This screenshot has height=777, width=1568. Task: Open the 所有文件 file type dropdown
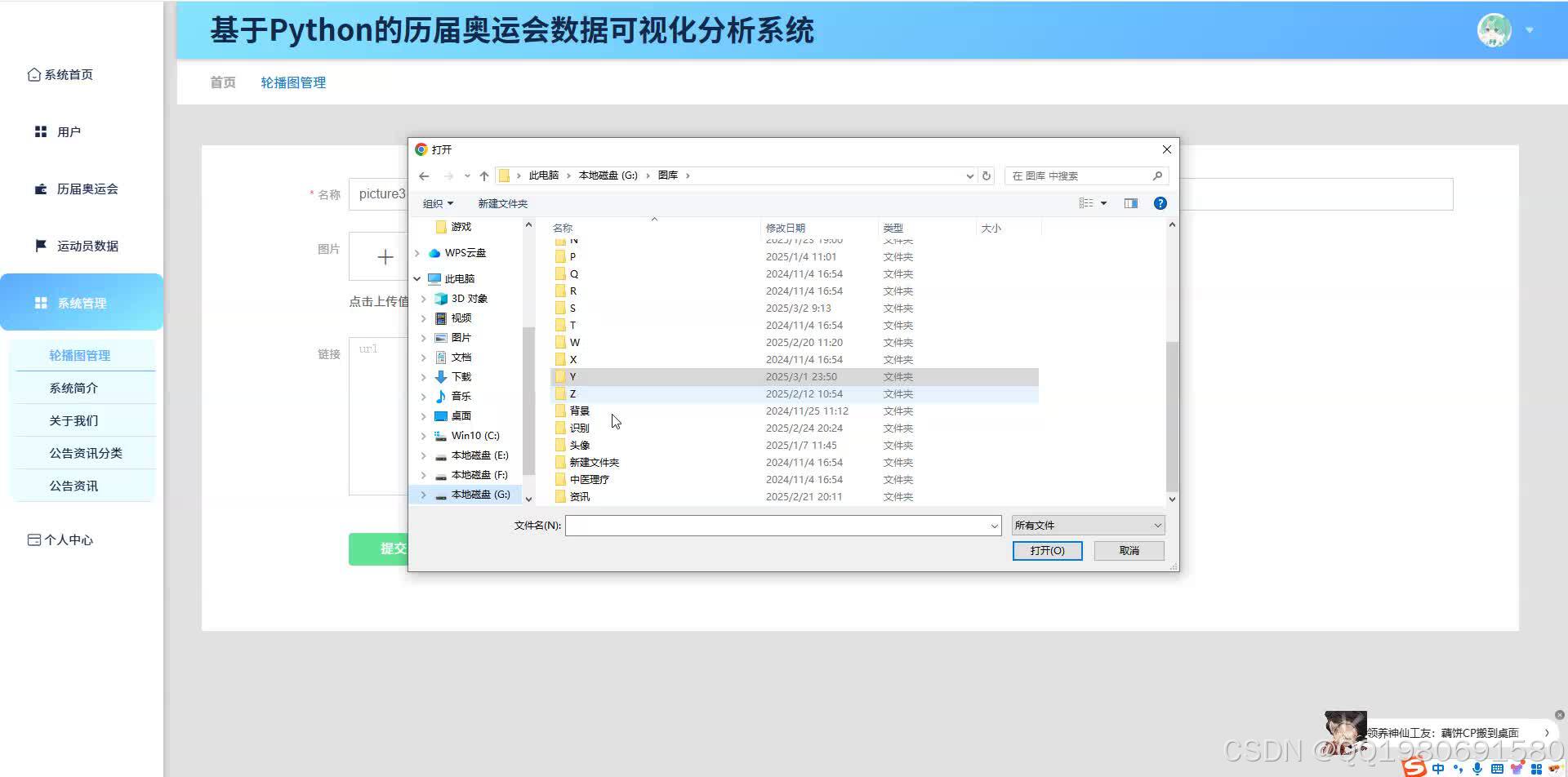[x=1087, y=525]
